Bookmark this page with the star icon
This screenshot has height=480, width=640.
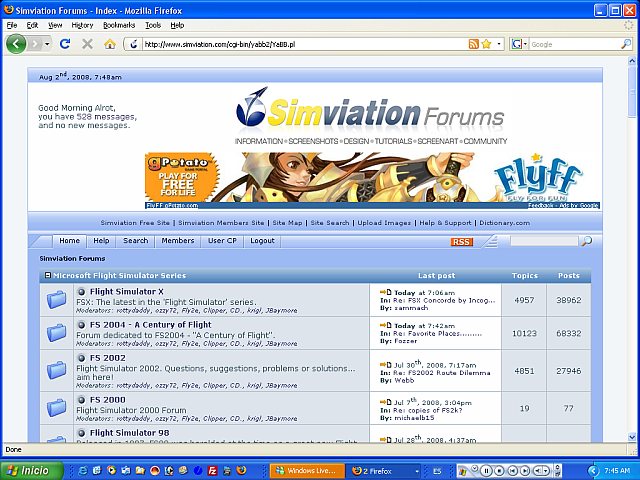487,44
